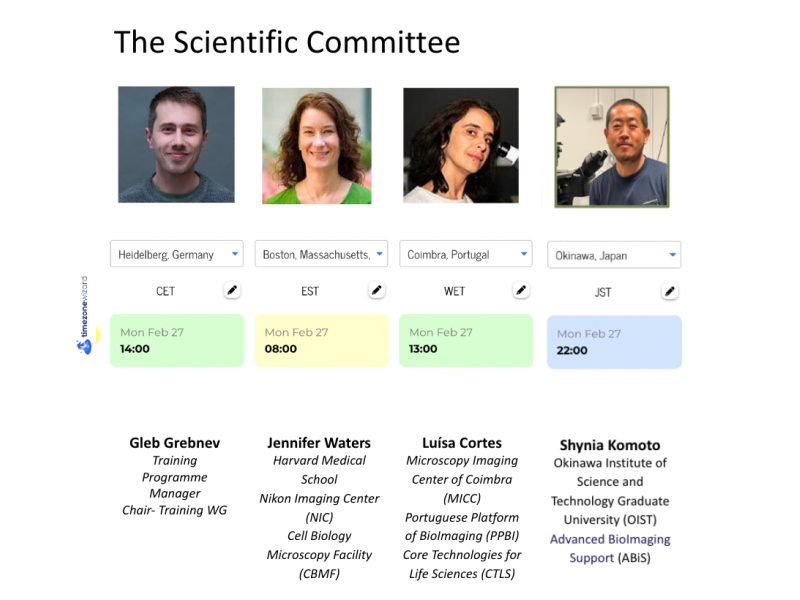Click the Jennifer Waters name text

319,442
